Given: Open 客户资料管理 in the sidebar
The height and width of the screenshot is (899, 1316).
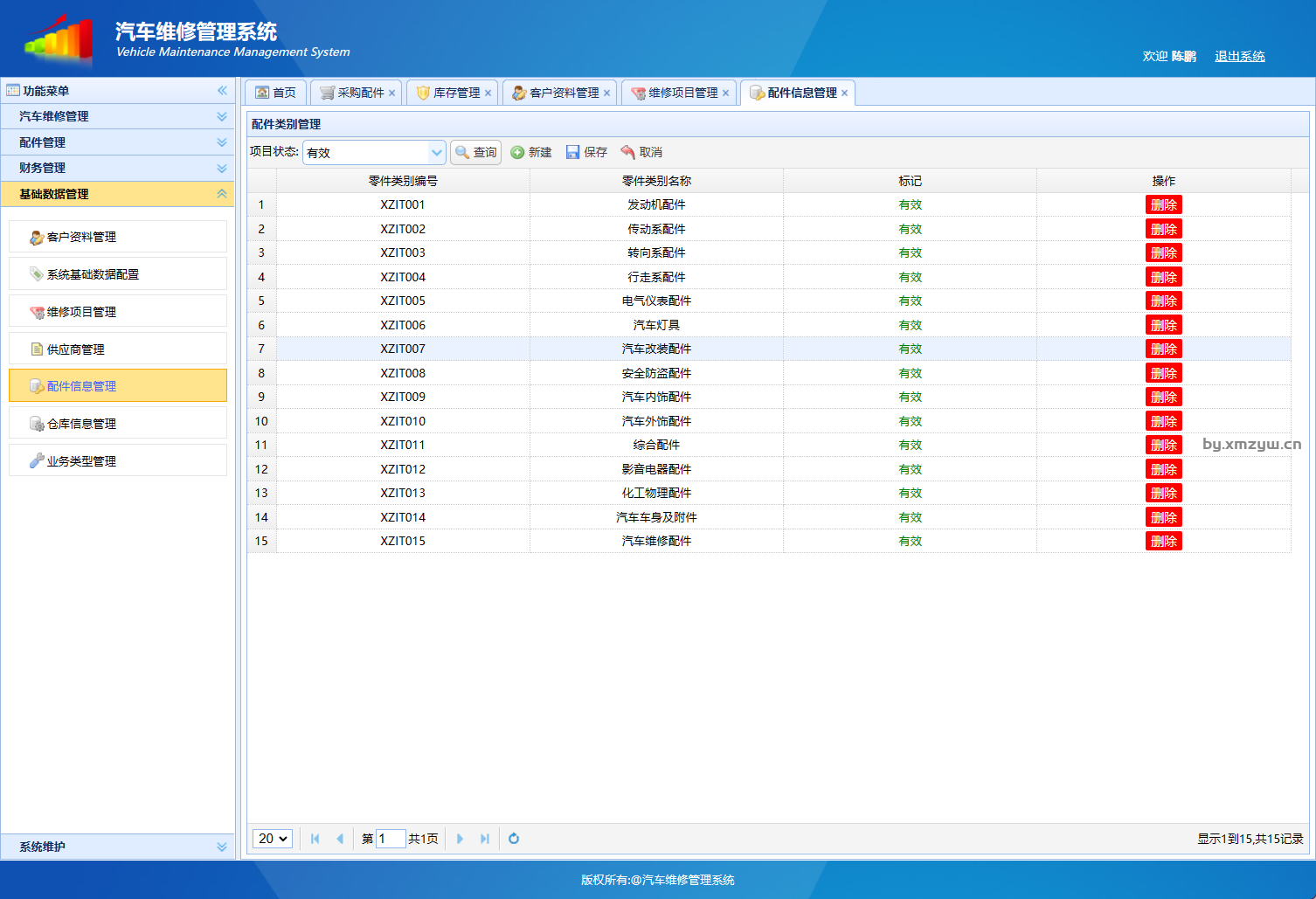Looking at the screenshot, I should (x=118, y=237).
